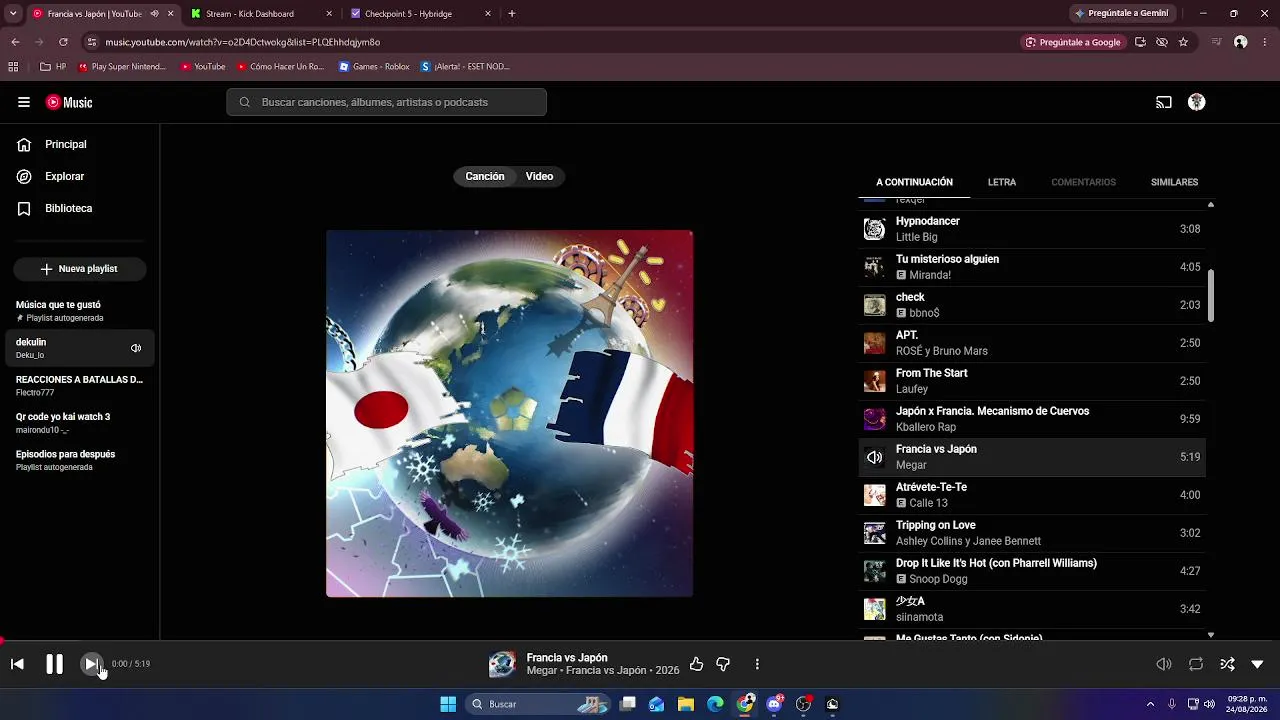The height and width of the screenshot is (720, 1280).
Task: Skip to the next track
Action: 91,664
